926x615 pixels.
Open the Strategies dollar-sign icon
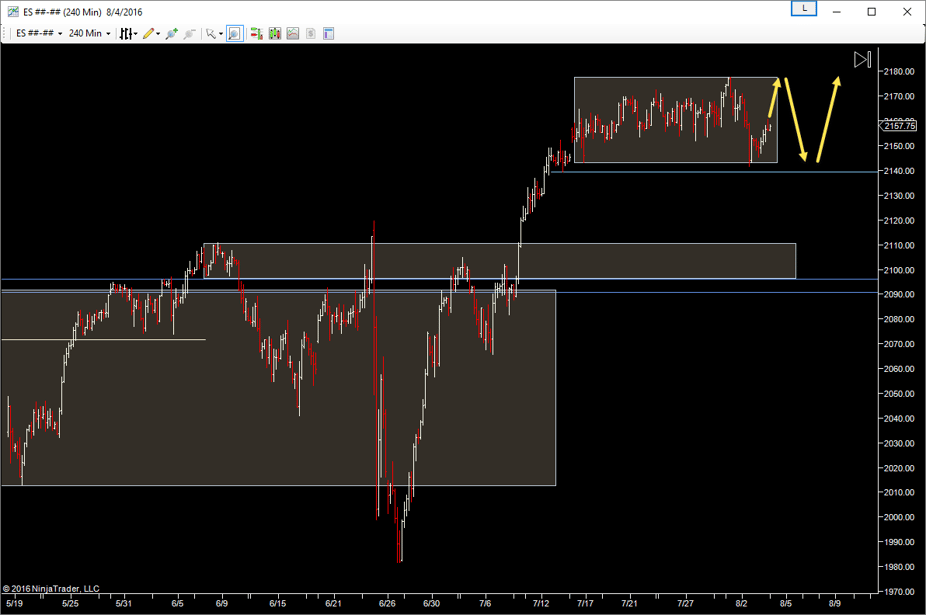311,33
